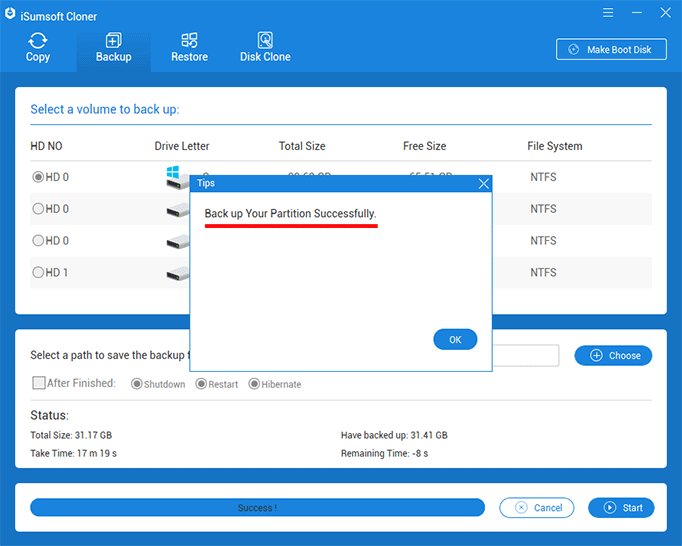Click the backup path input field

pyautogui.click(x=526, y=355)
